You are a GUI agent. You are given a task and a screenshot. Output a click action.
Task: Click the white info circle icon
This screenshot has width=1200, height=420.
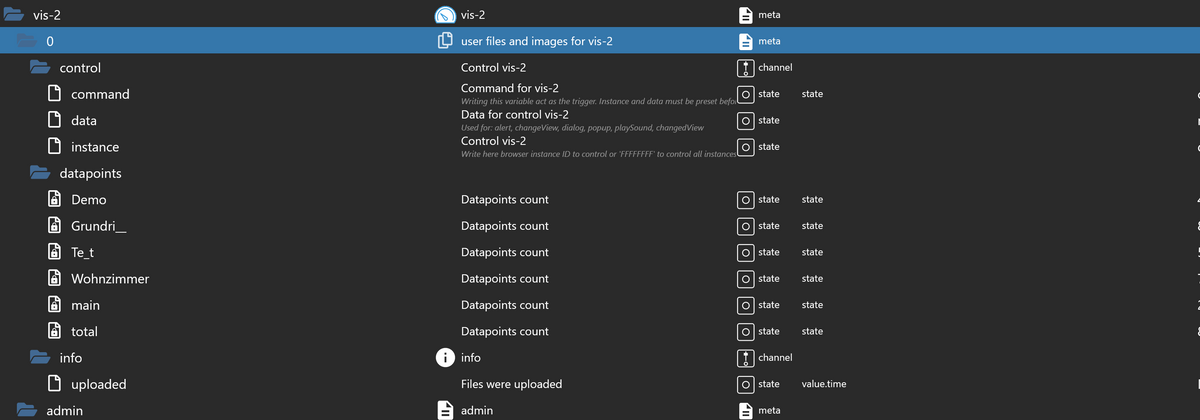446,358
